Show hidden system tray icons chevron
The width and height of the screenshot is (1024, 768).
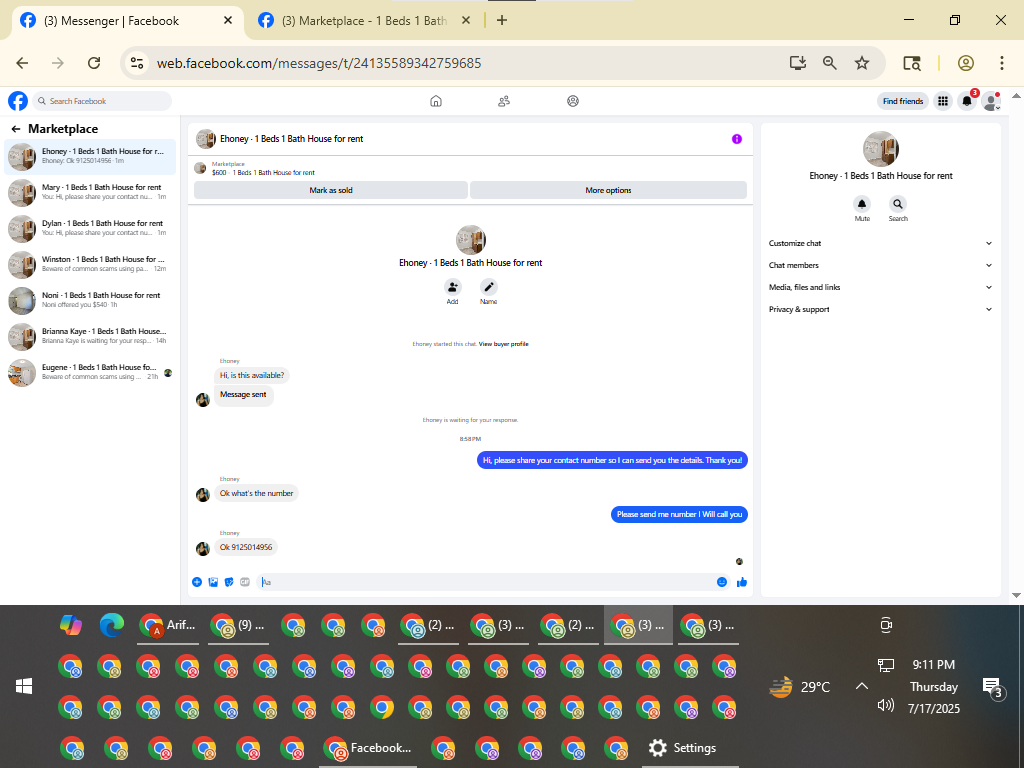[x=862, y=686]
